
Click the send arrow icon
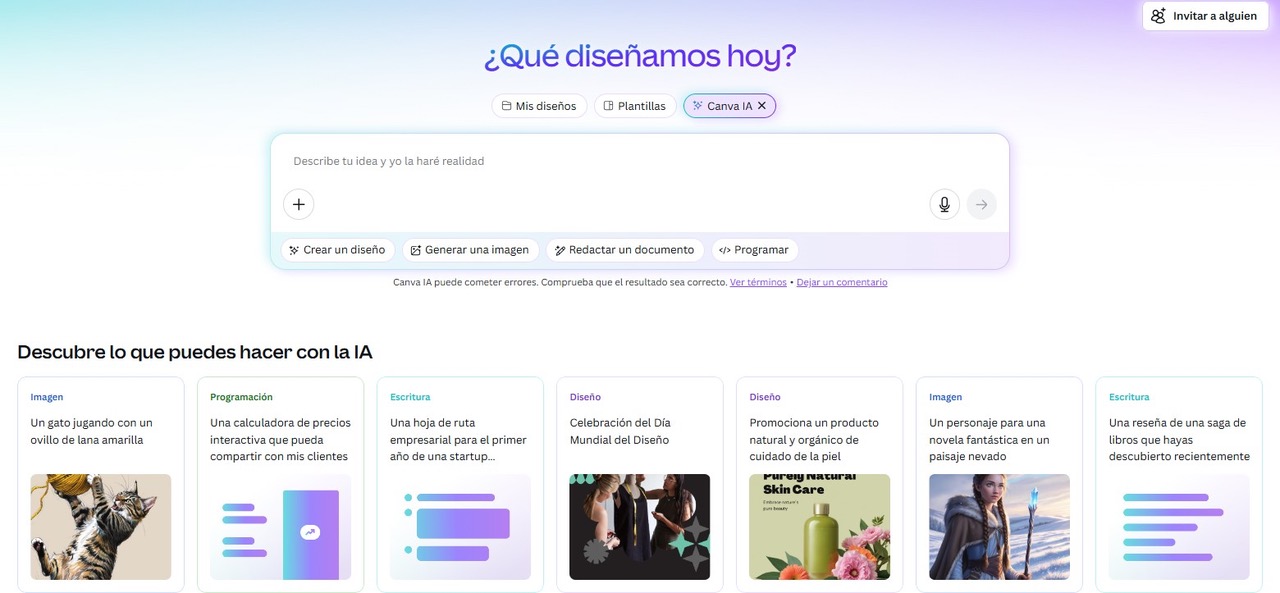tap(981, 204)
